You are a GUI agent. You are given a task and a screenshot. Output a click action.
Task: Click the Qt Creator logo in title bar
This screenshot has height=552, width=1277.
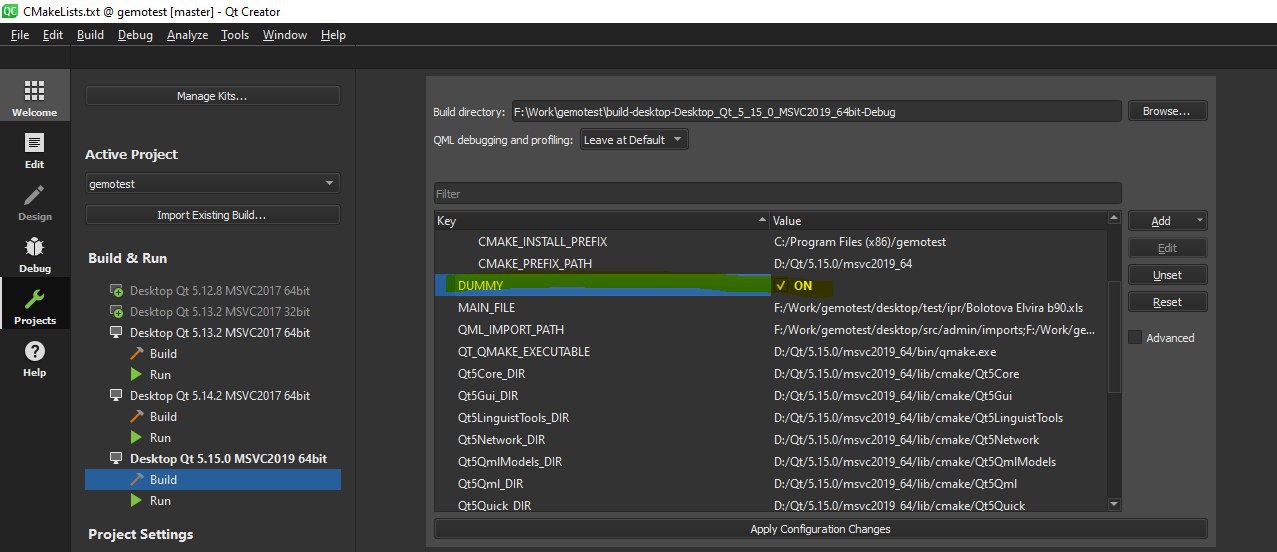click(12, 11)
